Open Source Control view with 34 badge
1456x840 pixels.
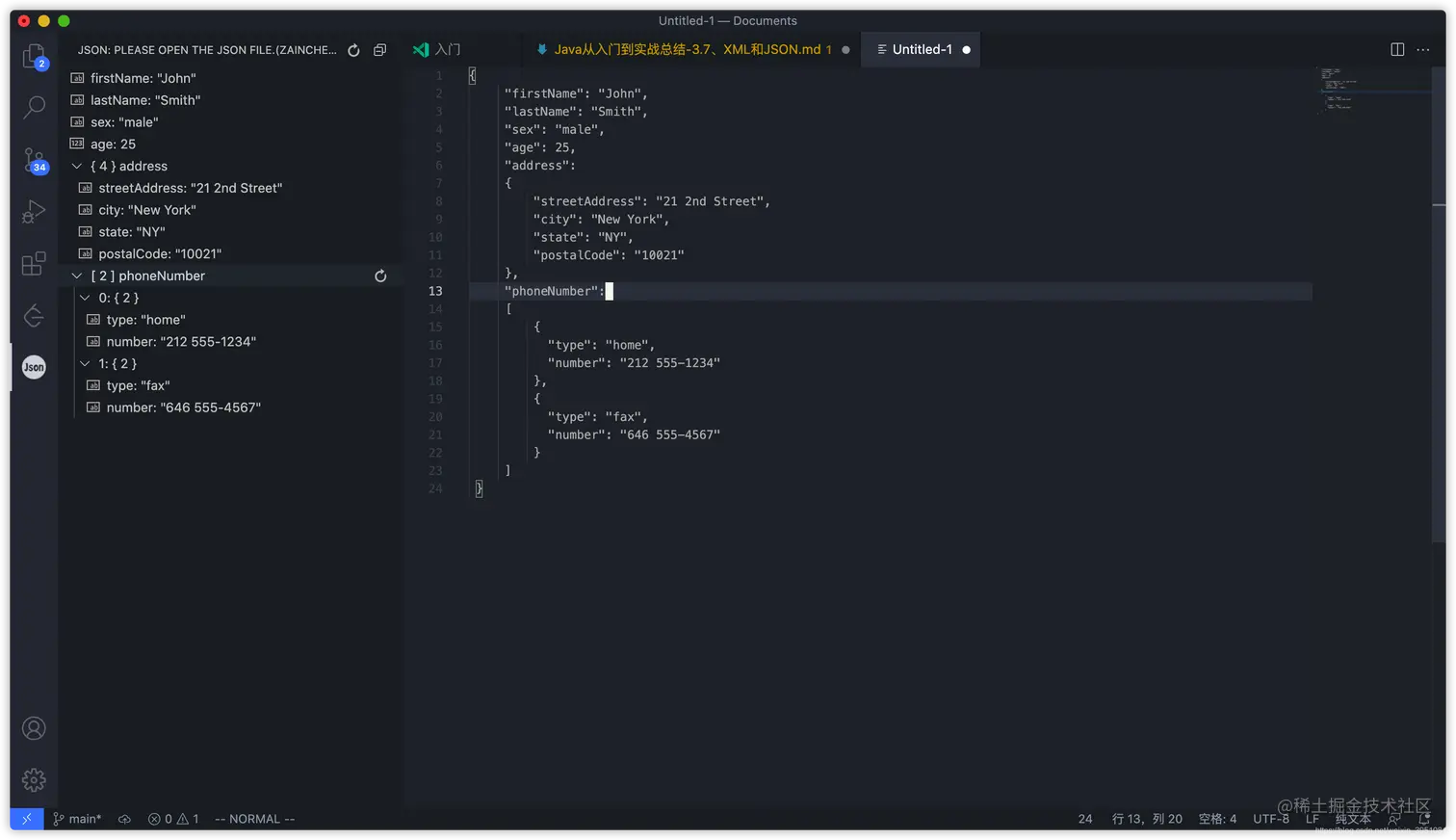coord(34,160)
